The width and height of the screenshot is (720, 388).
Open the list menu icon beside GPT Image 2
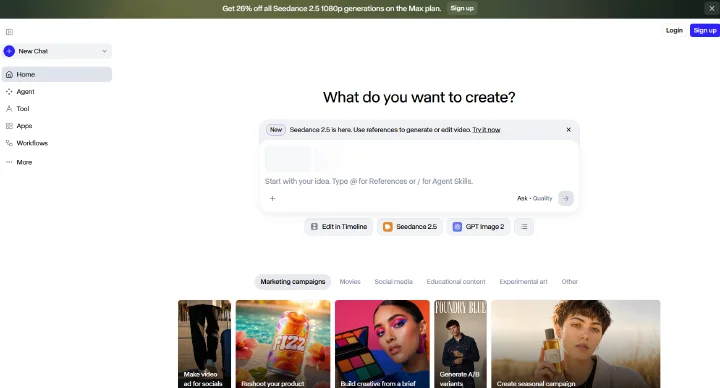[x=524, y=227]
